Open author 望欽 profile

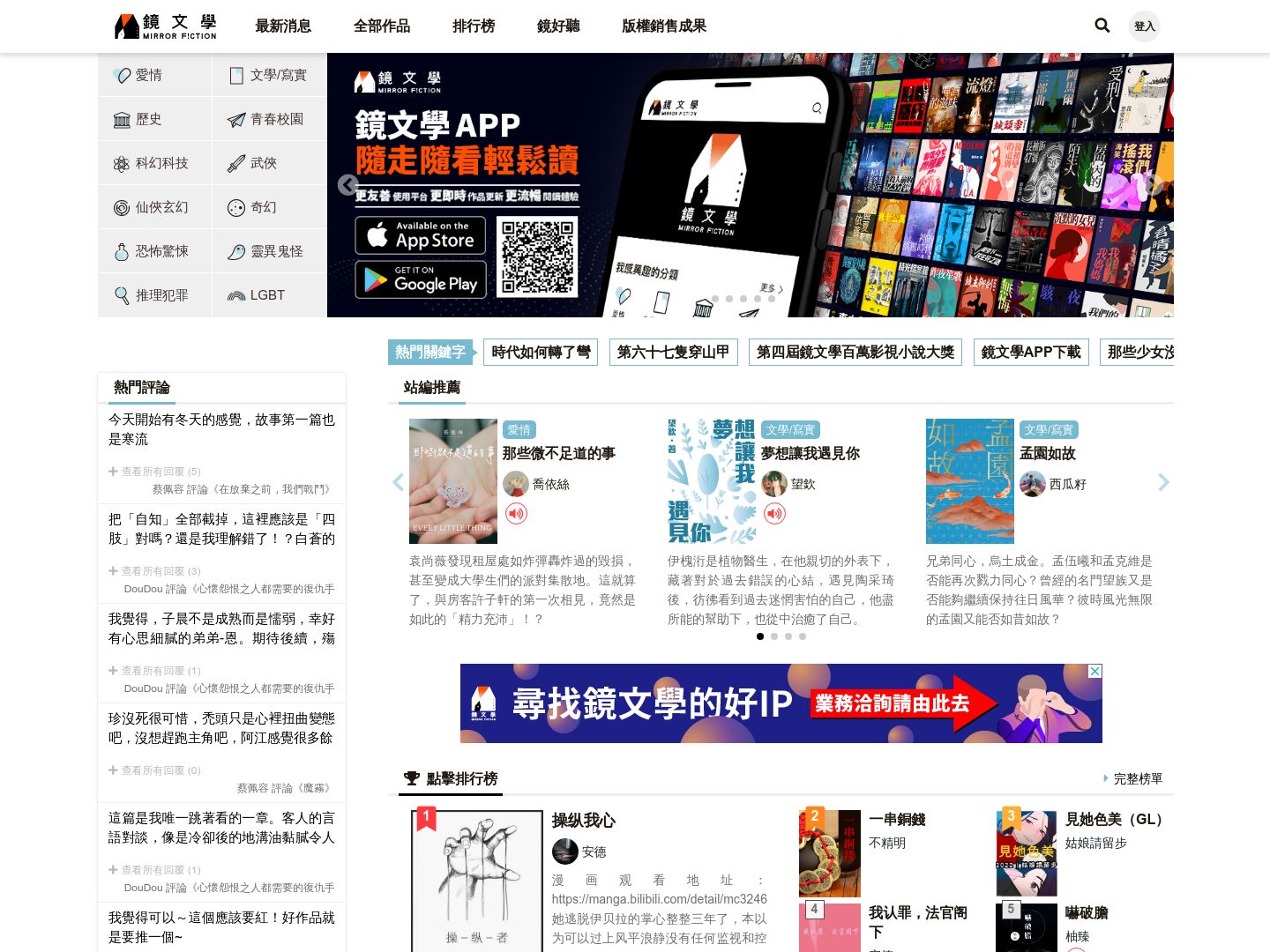[x=788, y=484]
